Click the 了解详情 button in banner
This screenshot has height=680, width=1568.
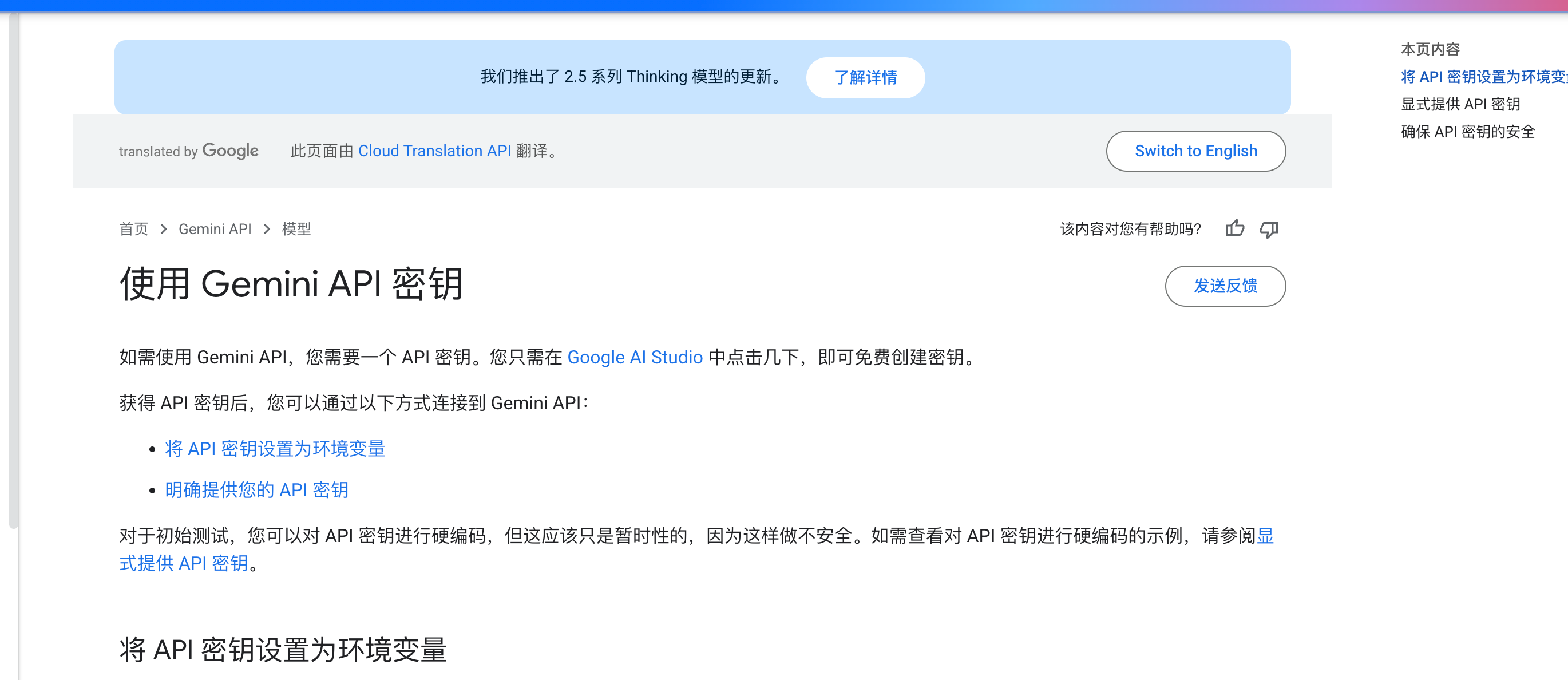pos(865,77)
